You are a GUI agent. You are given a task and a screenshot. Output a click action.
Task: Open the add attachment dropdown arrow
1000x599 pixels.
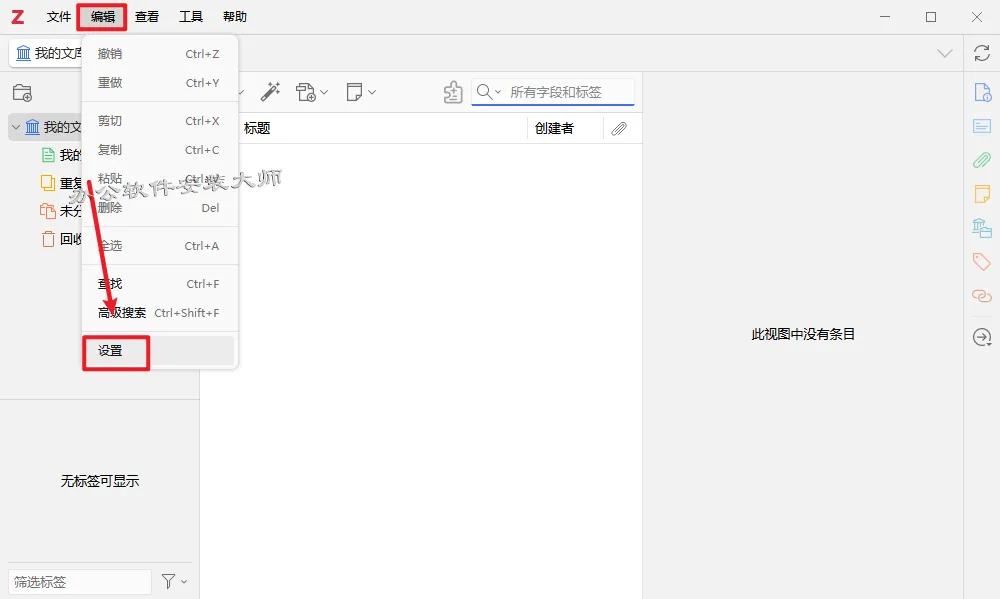point(324,92)
